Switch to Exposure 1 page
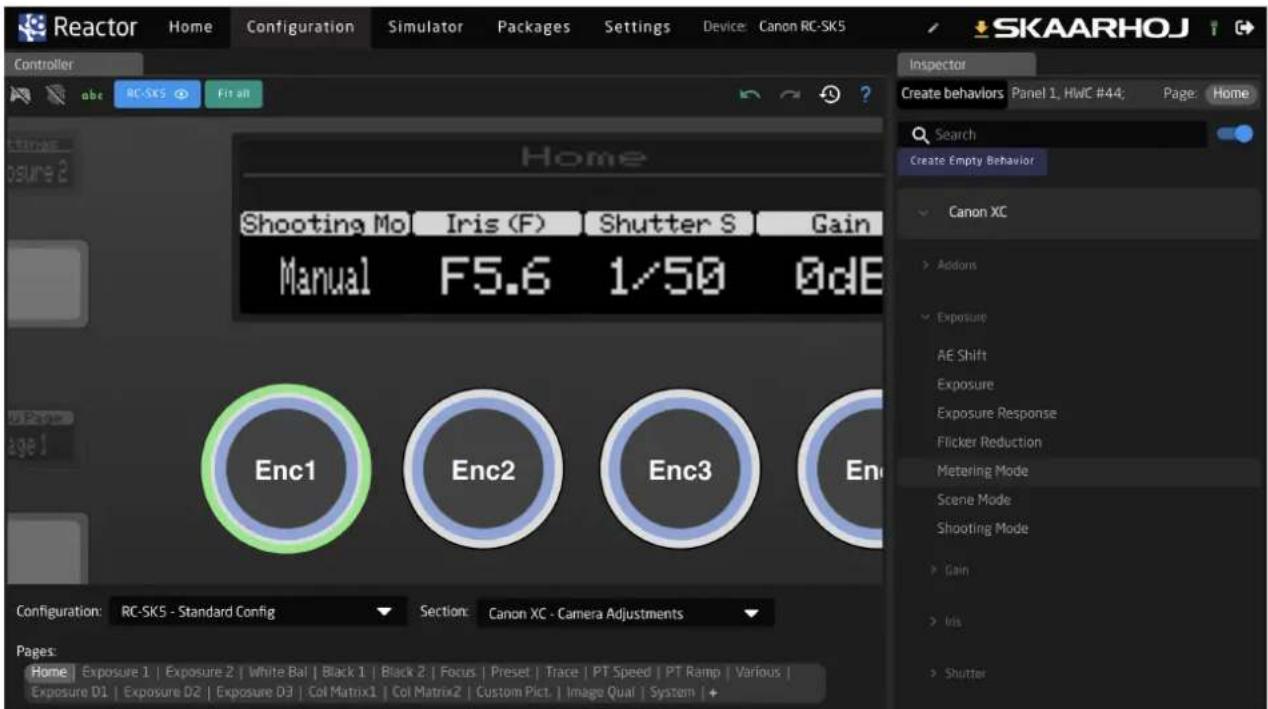This screenshot has width=1268, height=709. (115, 672)
